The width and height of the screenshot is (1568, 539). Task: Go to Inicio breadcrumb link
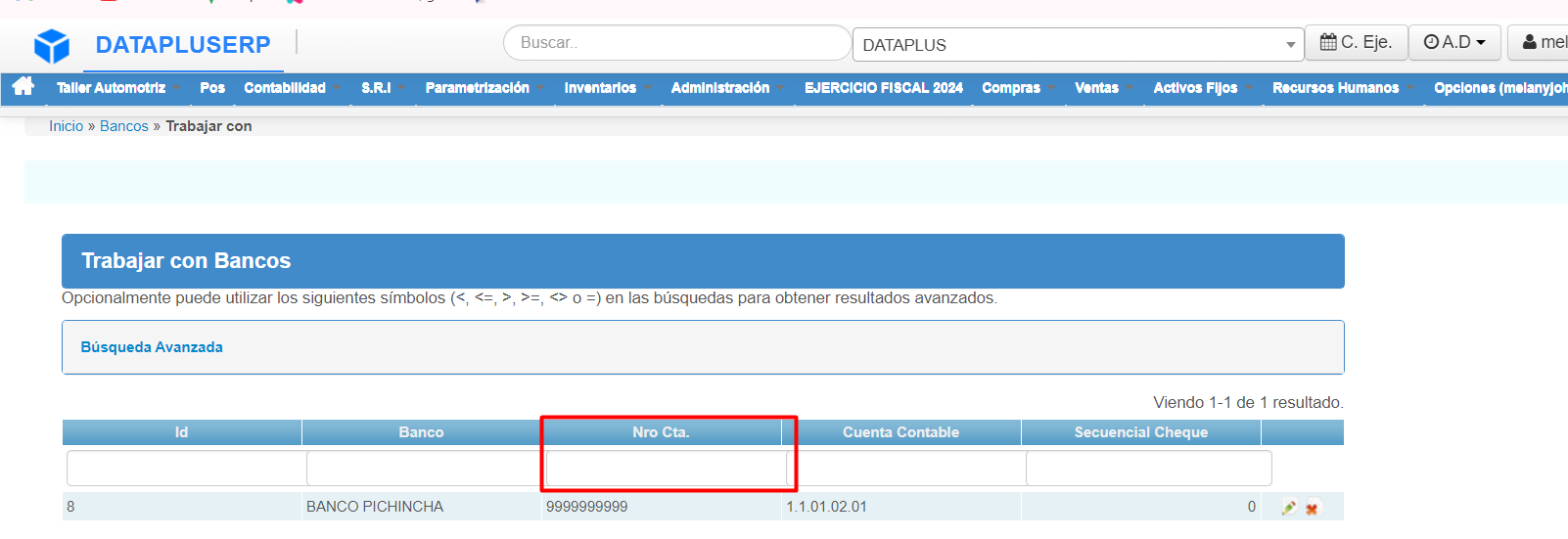point(66,126)
